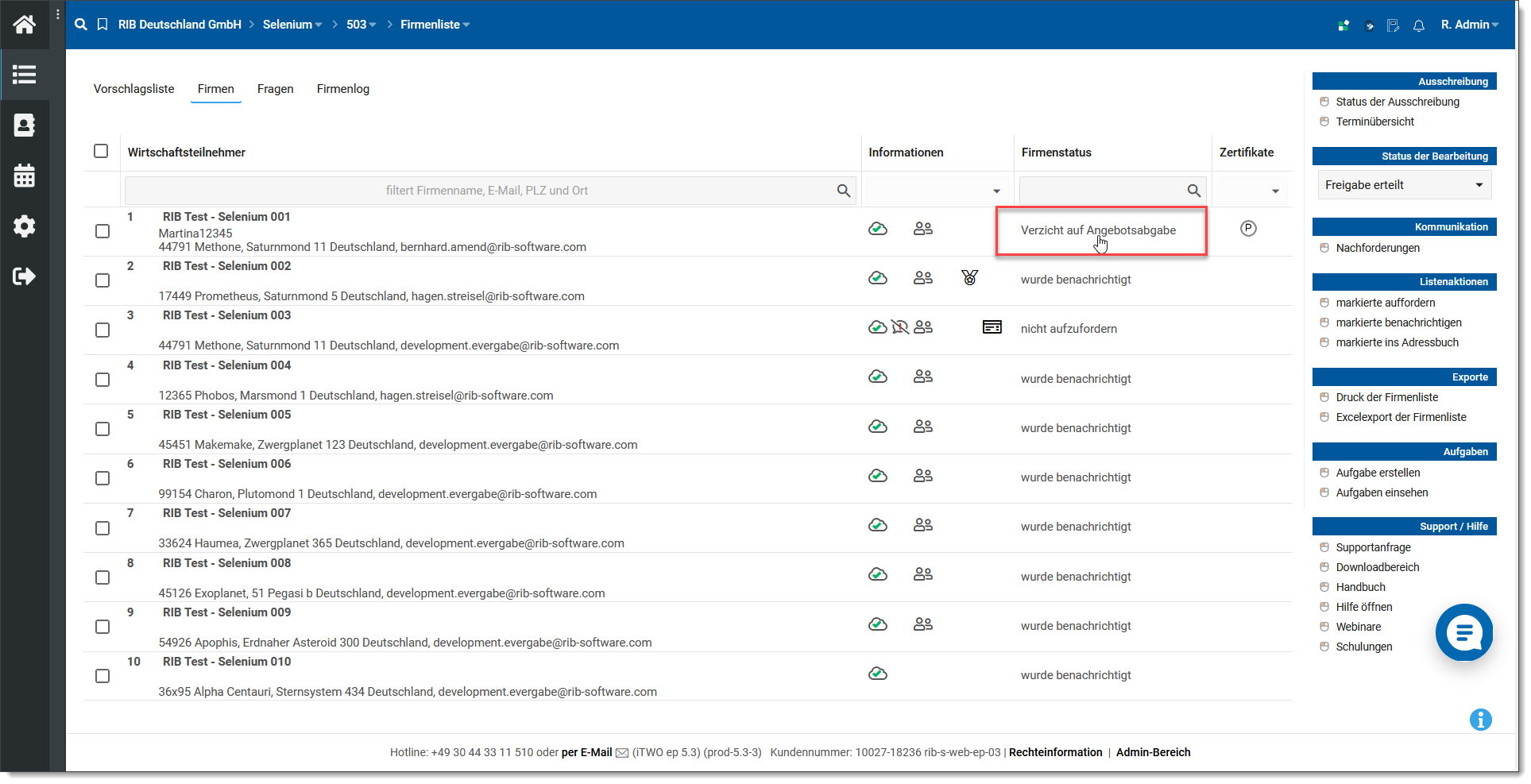The image size is (1531, 784).
Task: Click the Firmenstatus filter input field
Action: point(1112,191)
